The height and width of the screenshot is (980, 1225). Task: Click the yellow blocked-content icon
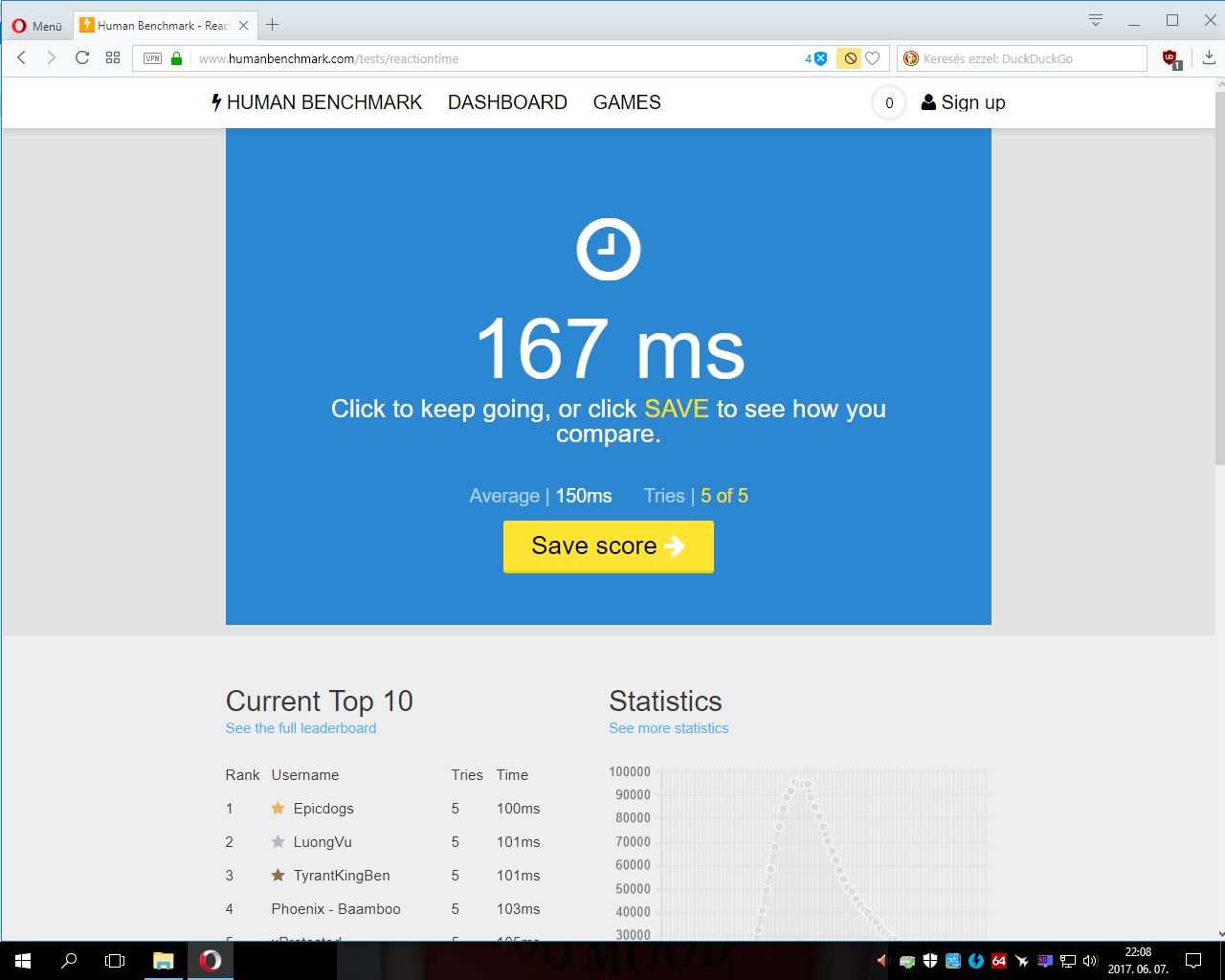[849, 58]
